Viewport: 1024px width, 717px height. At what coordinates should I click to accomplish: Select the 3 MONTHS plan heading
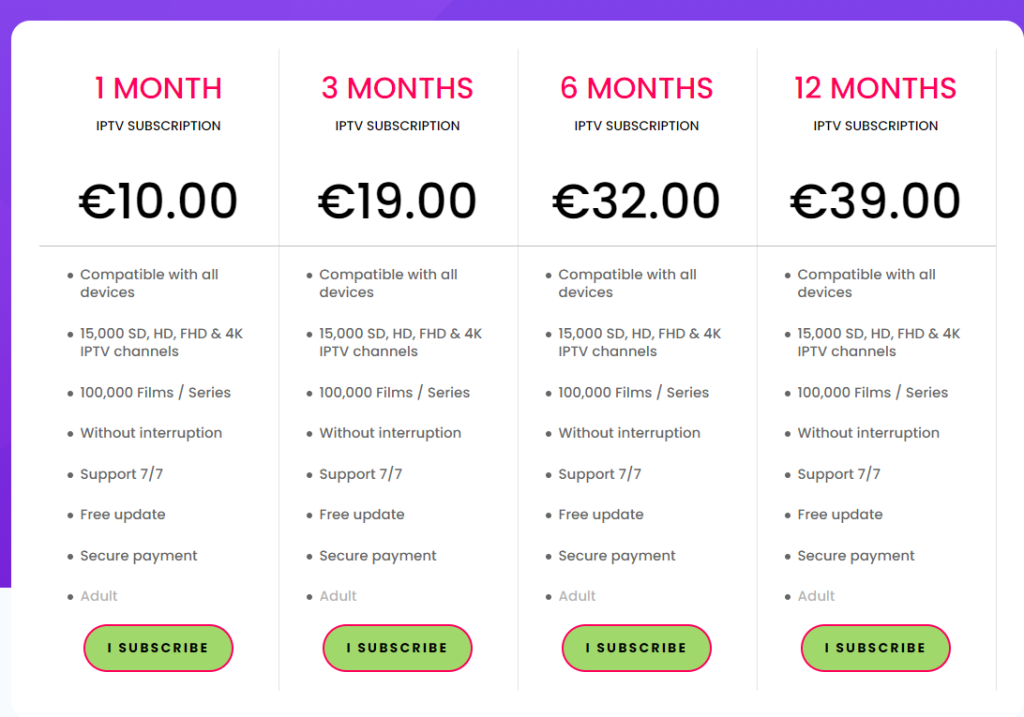(397, 88)
